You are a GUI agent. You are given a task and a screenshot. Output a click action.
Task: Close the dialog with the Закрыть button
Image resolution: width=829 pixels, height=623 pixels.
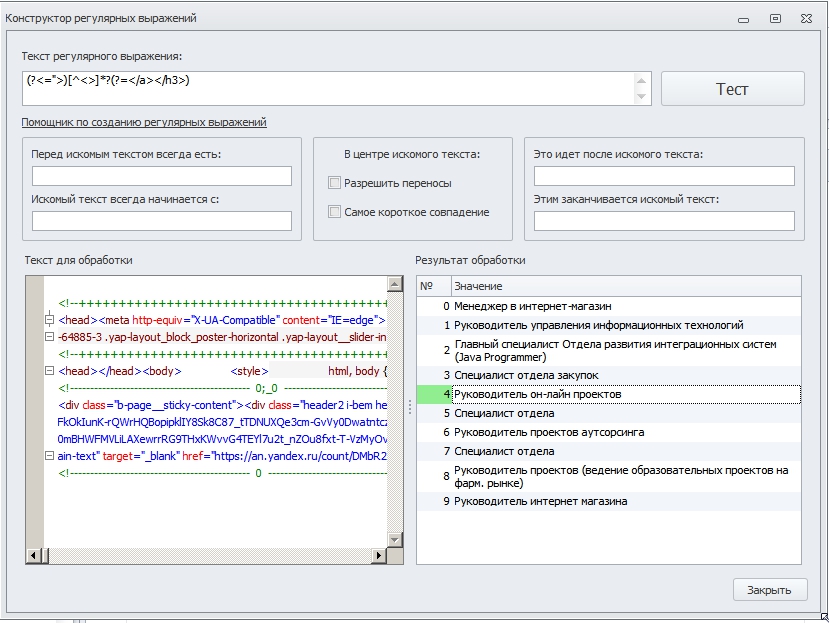coord(769,590)
